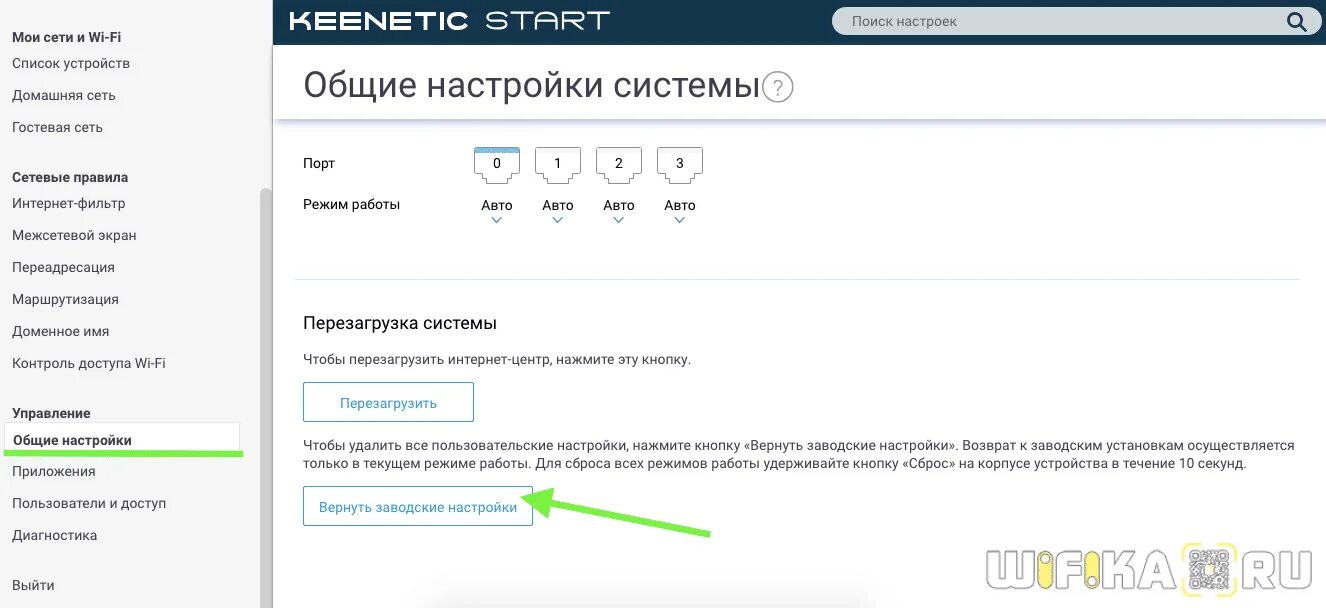This screenshot has width=1326, height=608.
Task: Open Приложения section
Action: (x=54, y=471)
